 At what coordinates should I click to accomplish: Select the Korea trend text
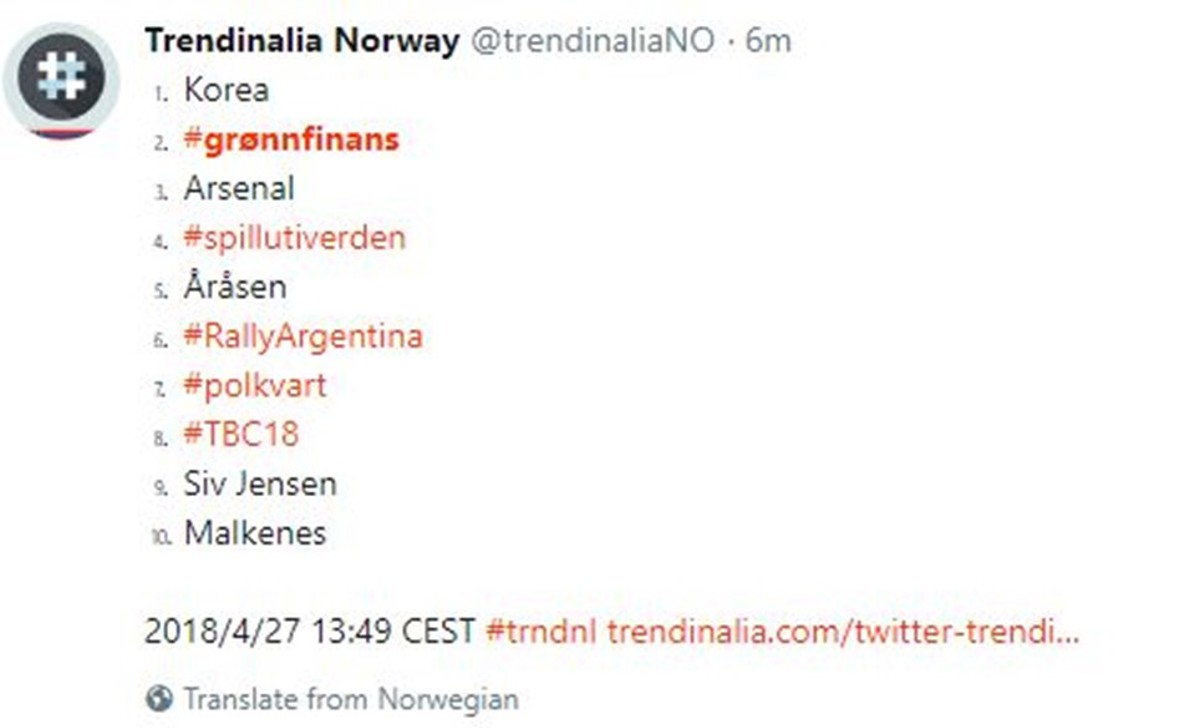[225, 89]
